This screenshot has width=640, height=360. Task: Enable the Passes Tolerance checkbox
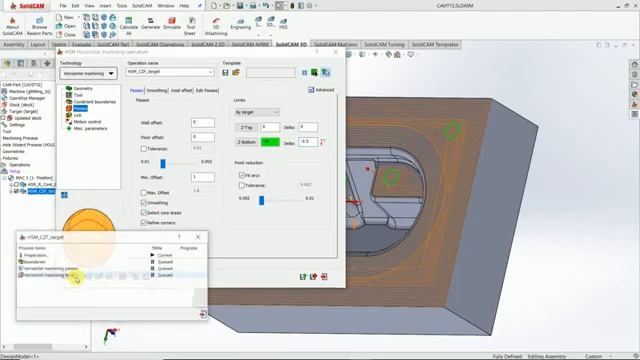click(144, 149)
